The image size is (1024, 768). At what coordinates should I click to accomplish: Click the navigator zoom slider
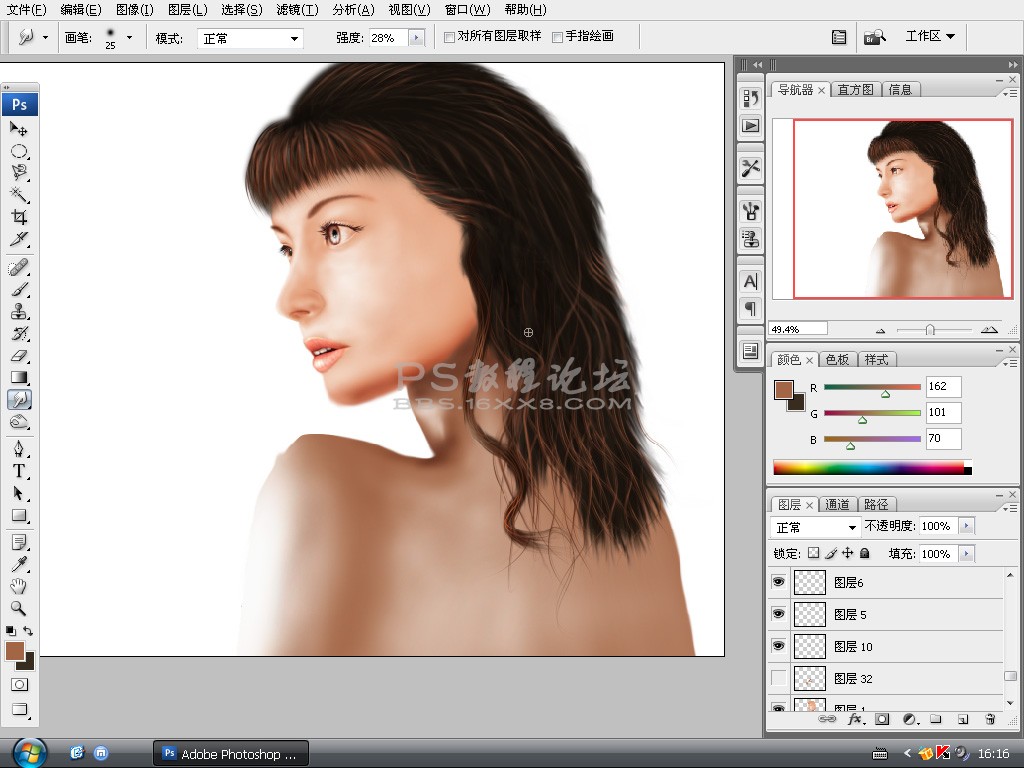[930, 330]
